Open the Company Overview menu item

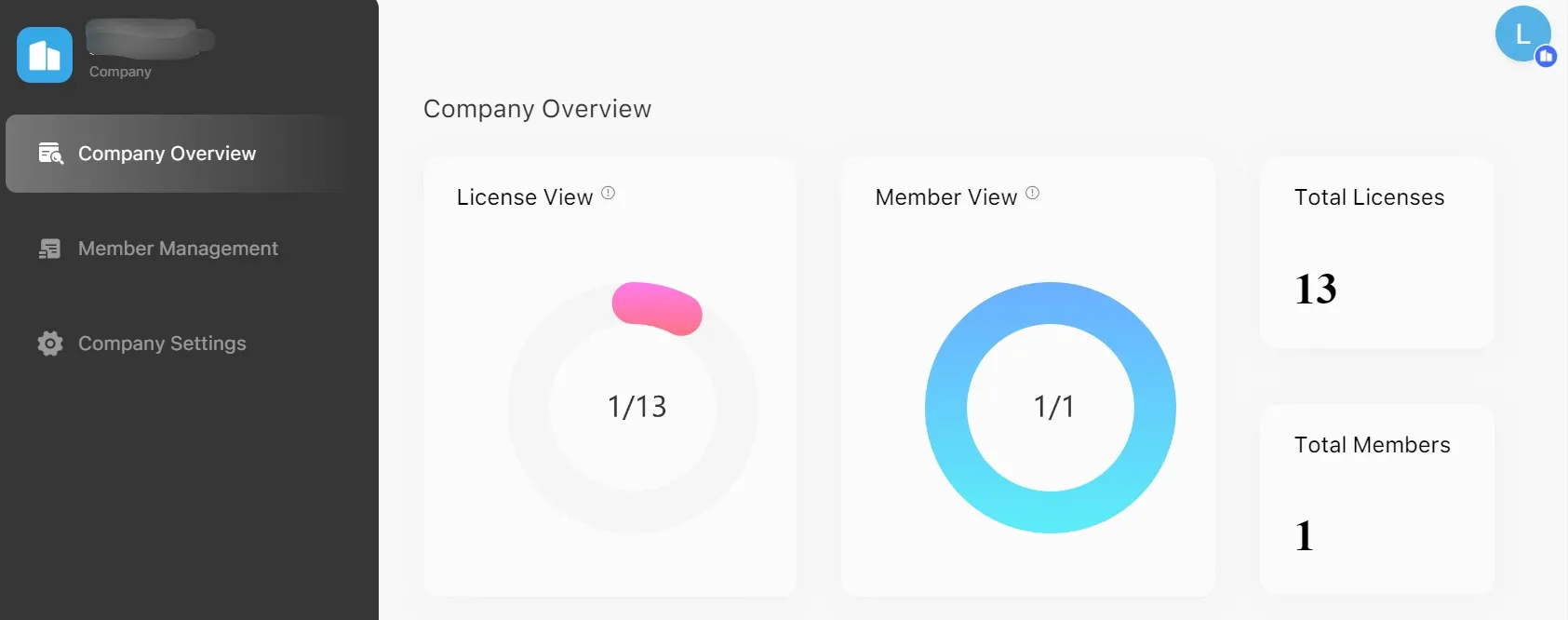(x=167, y=154)
